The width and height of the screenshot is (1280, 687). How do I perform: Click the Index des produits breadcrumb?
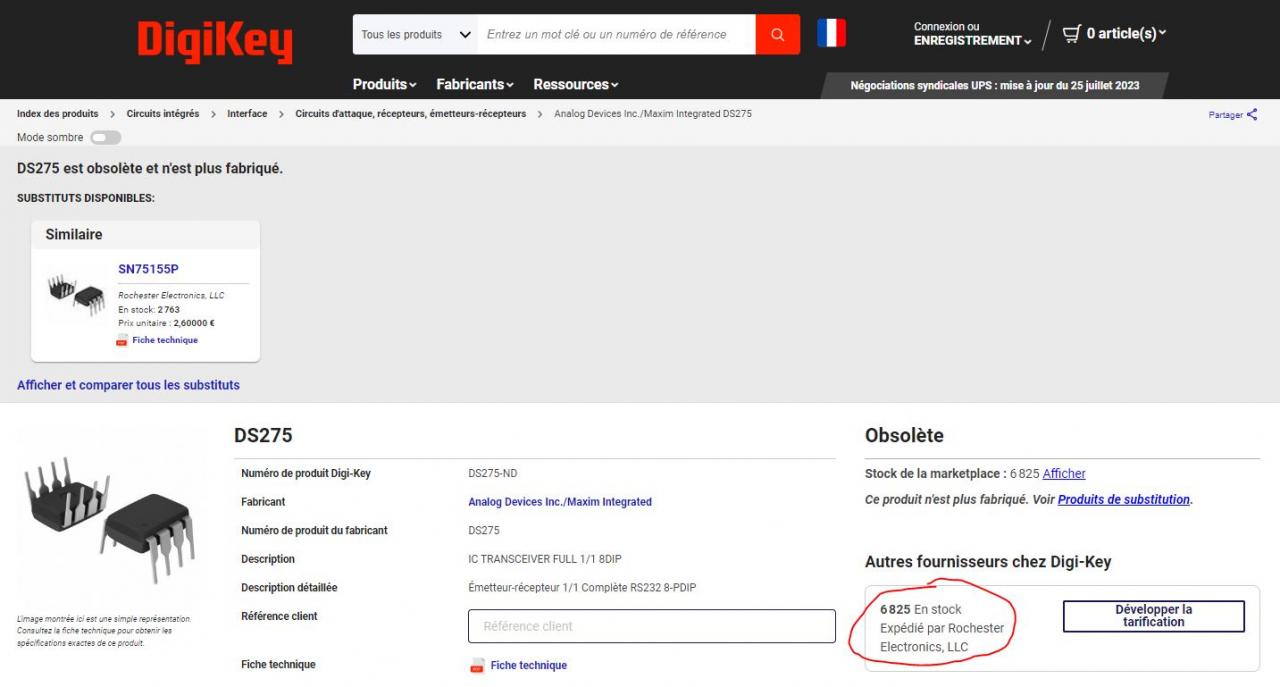tap(58, 114)
